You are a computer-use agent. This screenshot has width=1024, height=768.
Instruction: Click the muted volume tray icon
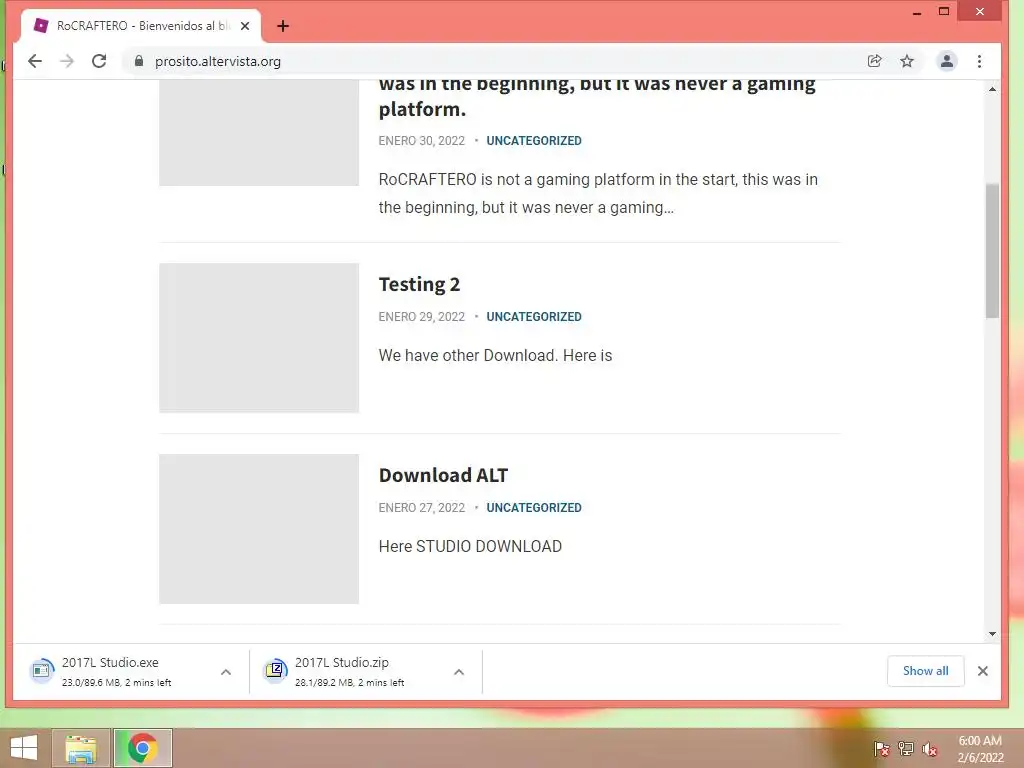930,749
